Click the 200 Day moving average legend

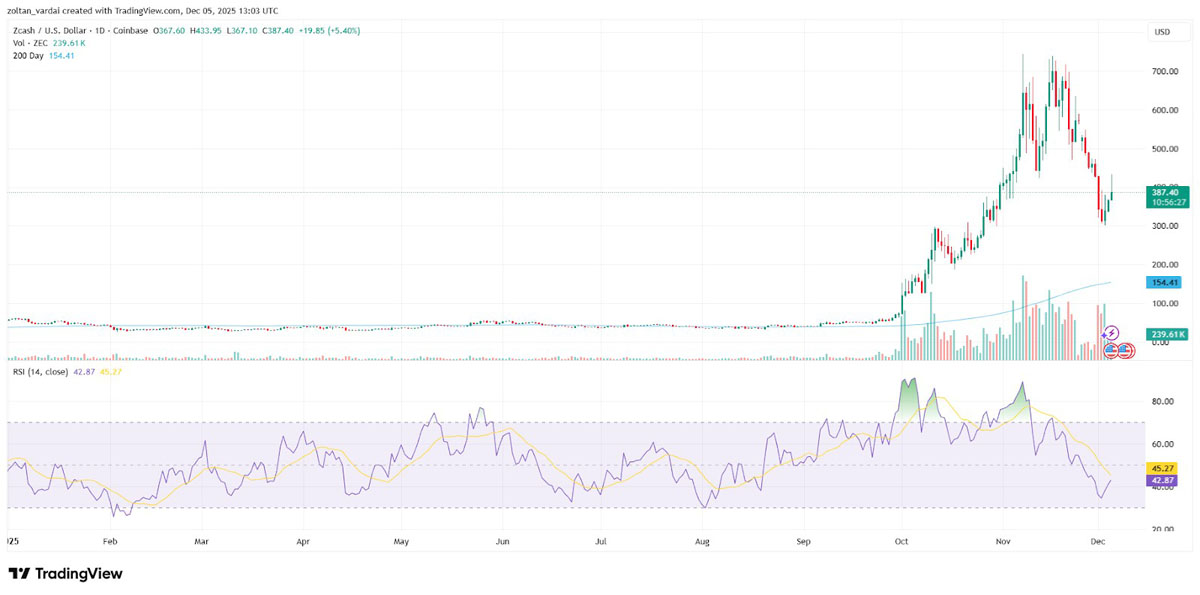point(27,55)
